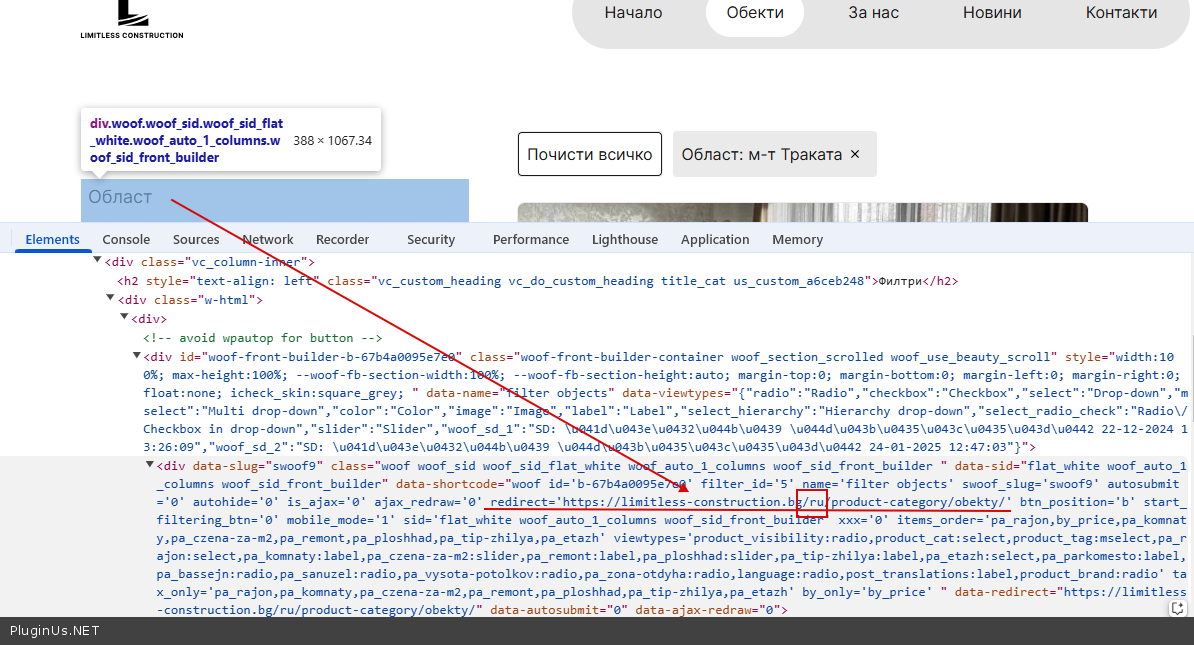Open the Начало navigation link
1194x645 pixels.
633,13
